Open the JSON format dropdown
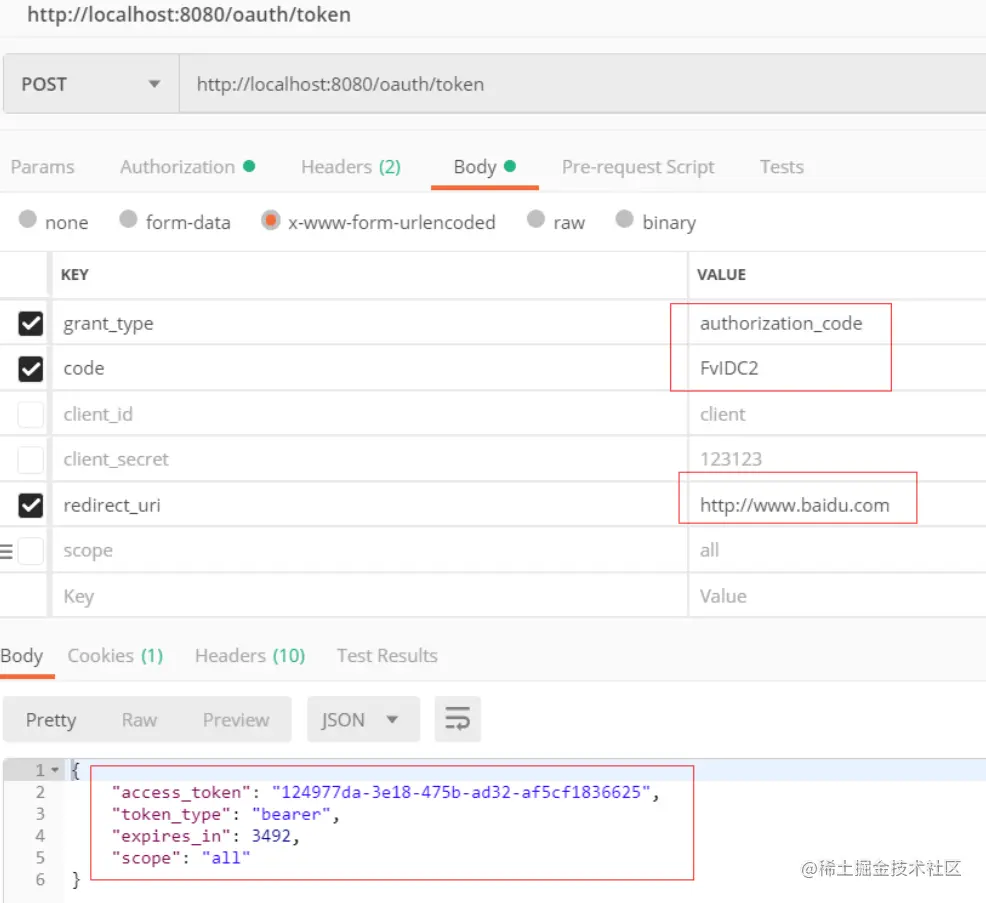This screenshot has width=986, height=903. point(363,719)
